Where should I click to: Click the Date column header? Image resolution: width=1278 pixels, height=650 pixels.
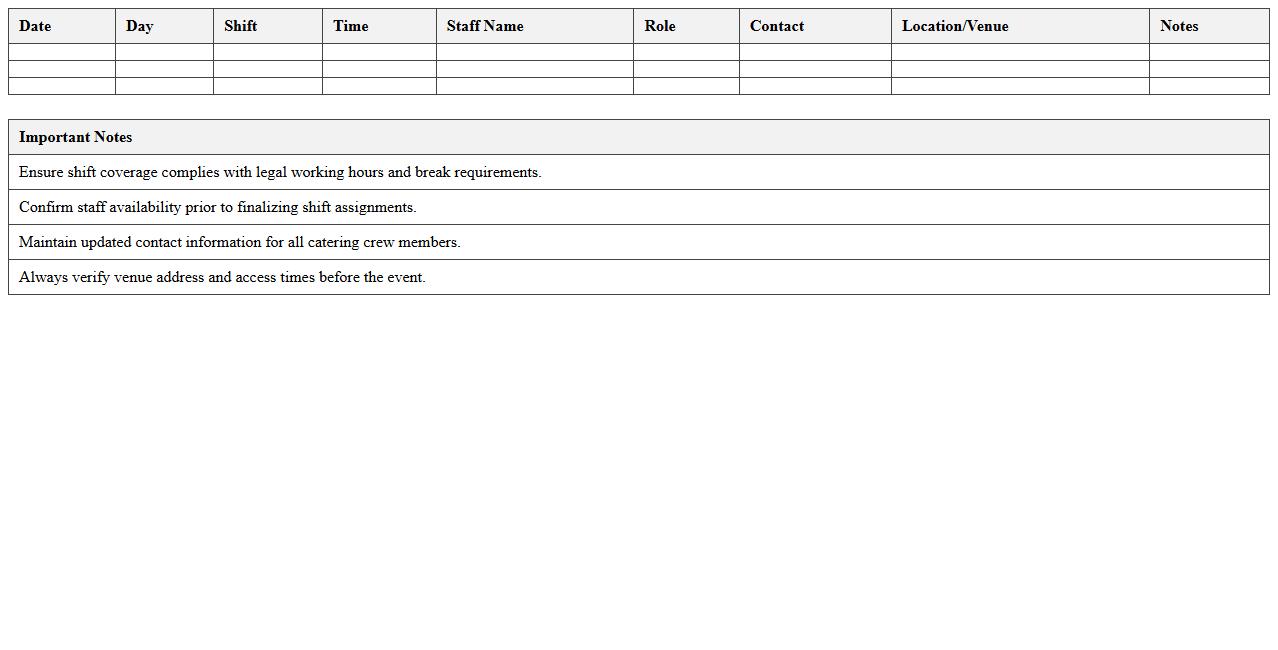(35, 26)
